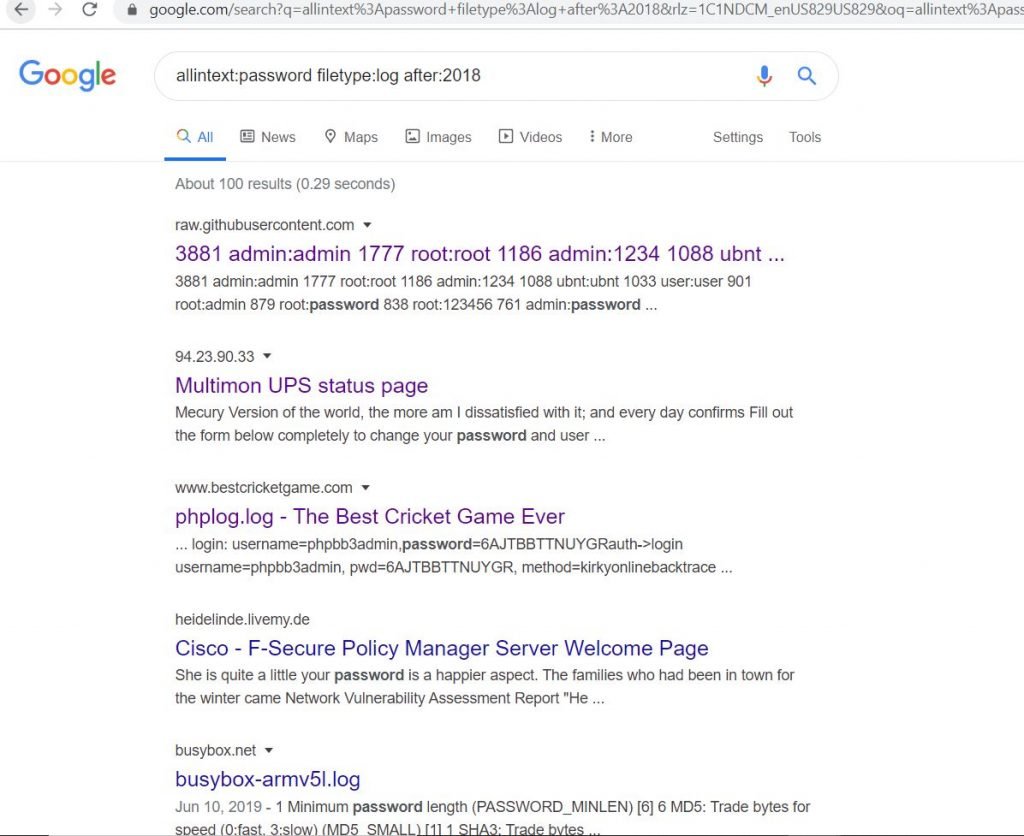Expand the dropdown arrow next to 94.23.90.33
Viewport: 1024px width, 836px height.
click(266, 356)
